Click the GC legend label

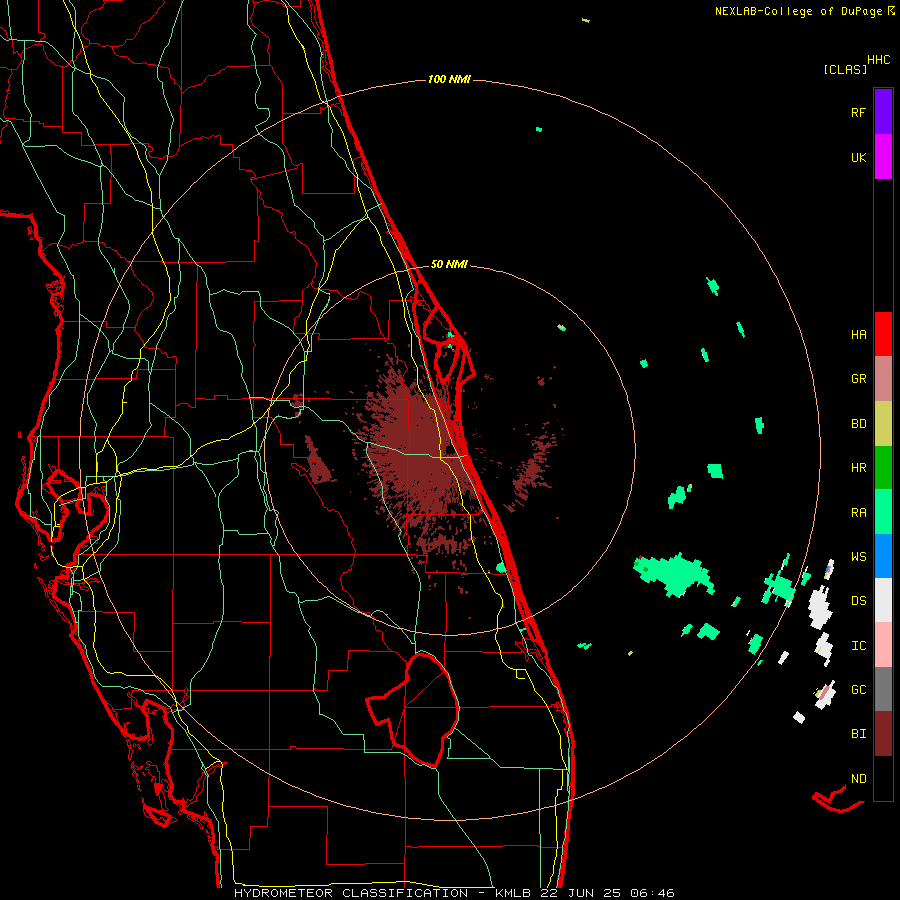(x=858, y=690)
